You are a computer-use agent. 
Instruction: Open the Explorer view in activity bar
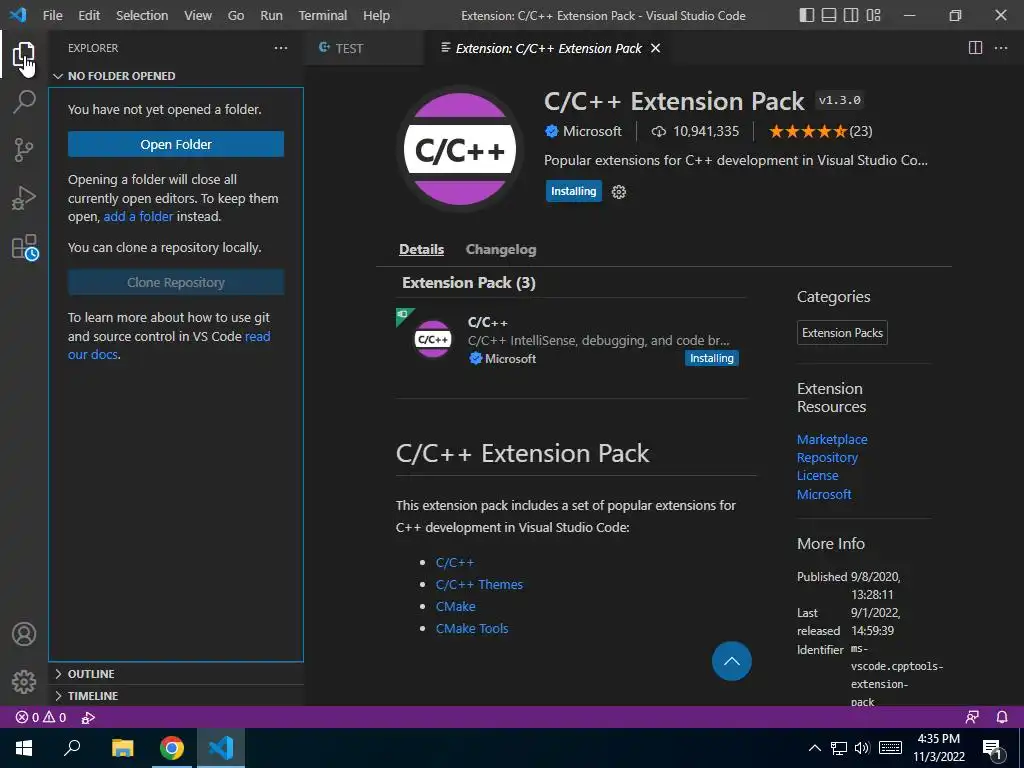24,54
